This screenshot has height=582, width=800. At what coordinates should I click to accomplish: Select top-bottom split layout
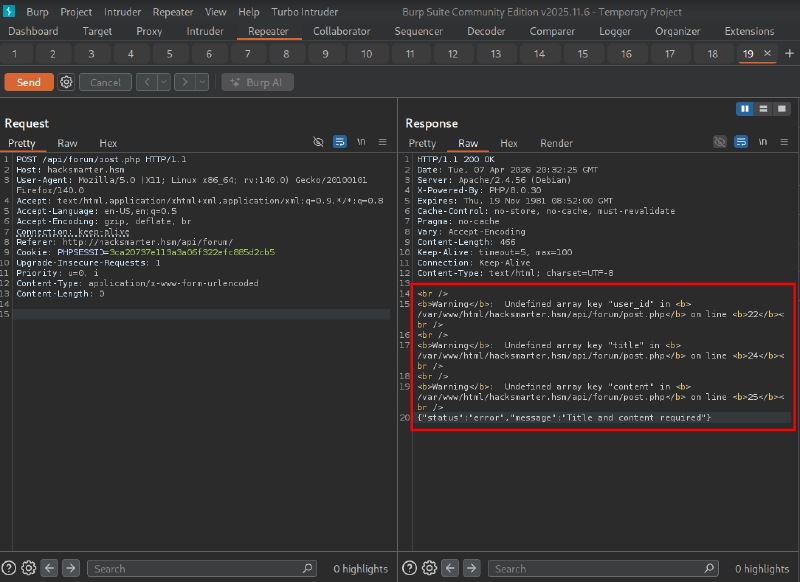(763, 109)
